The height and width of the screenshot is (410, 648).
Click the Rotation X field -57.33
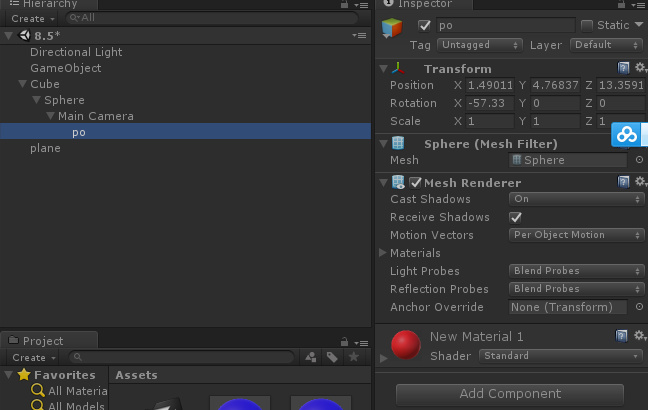point(490,103)
